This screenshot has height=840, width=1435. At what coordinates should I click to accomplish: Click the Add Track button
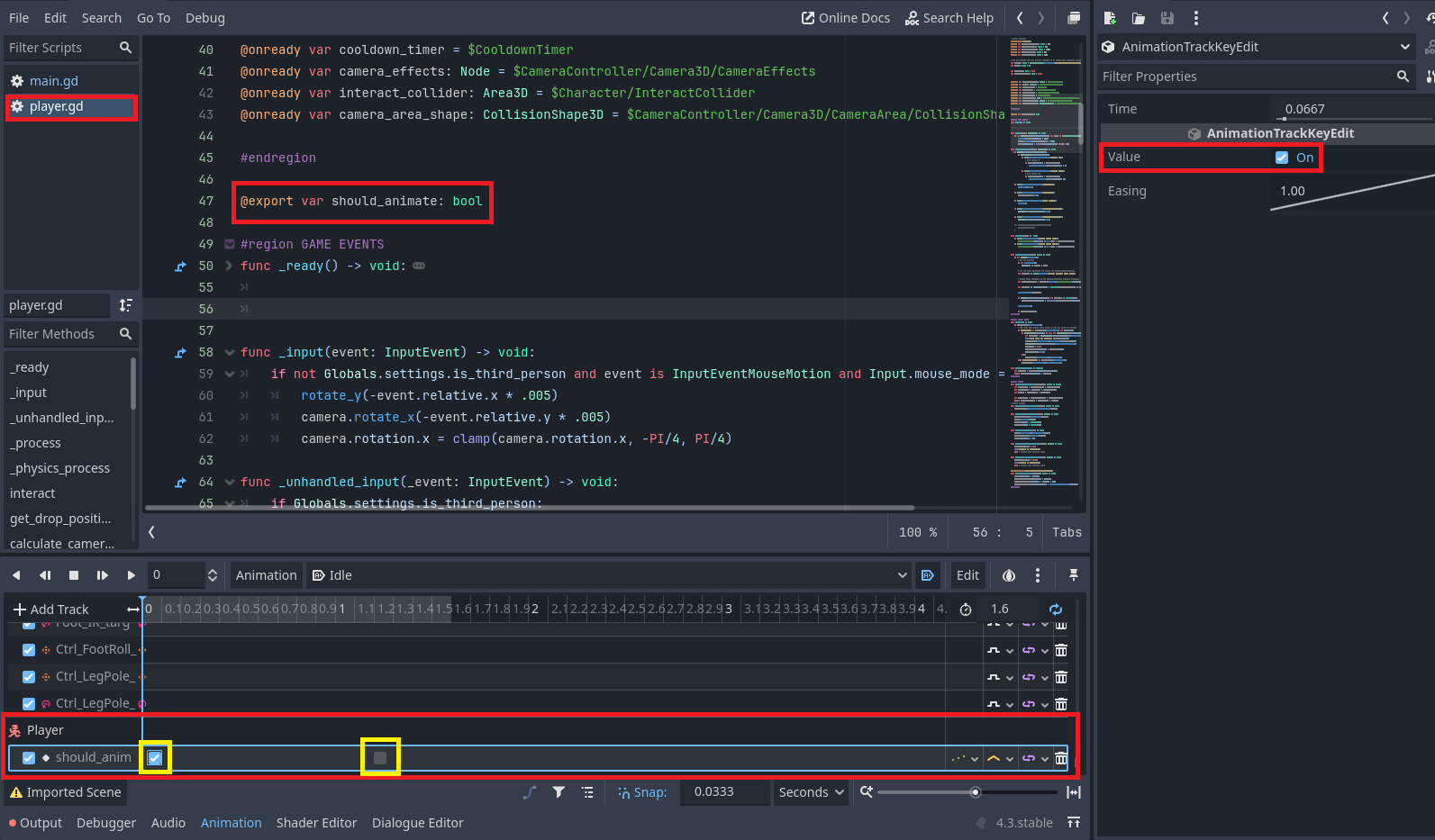pos(50,610)
